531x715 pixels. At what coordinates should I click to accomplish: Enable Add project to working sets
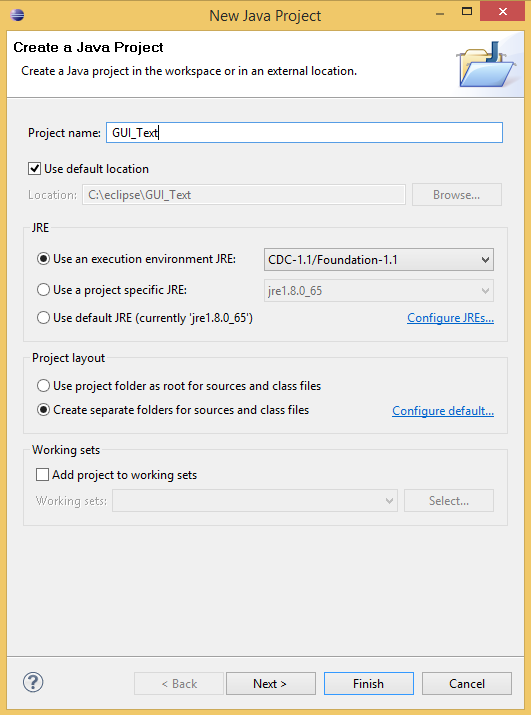point(42,475)
